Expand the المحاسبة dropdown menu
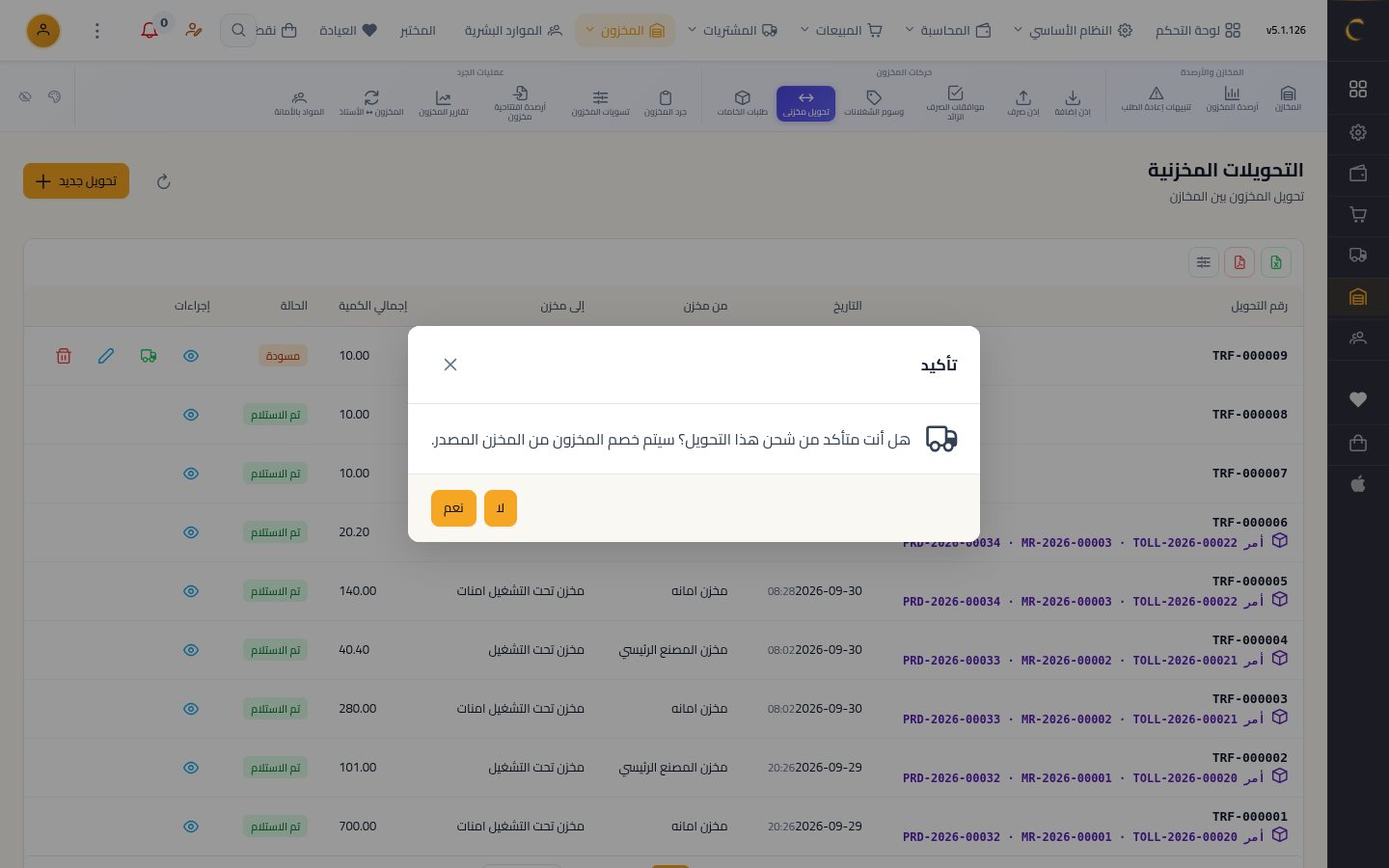Viewport: 1389px width, 868px height. tap(947, 31)
